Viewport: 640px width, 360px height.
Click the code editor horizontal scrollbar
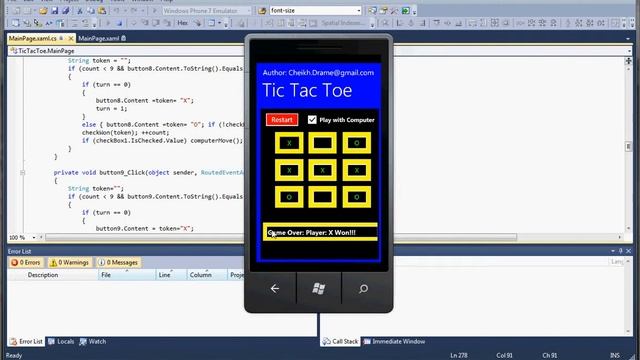click(281, 237)
